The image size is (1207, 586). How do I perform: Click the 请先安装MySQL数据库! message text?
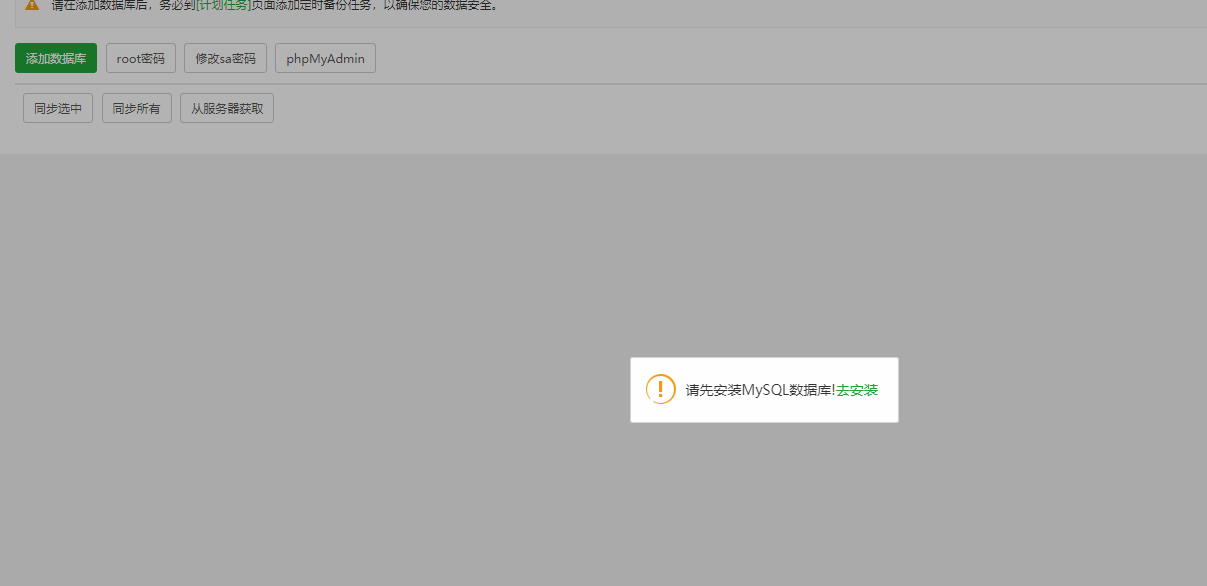[760, 390]
